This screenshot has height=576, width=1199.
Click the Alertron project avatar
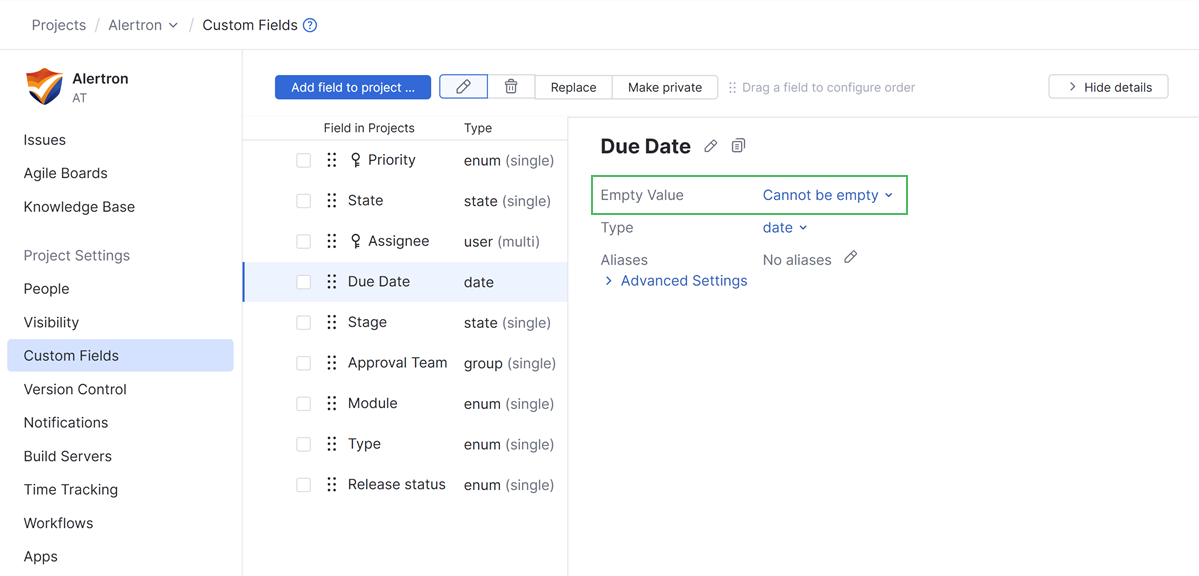43,87
